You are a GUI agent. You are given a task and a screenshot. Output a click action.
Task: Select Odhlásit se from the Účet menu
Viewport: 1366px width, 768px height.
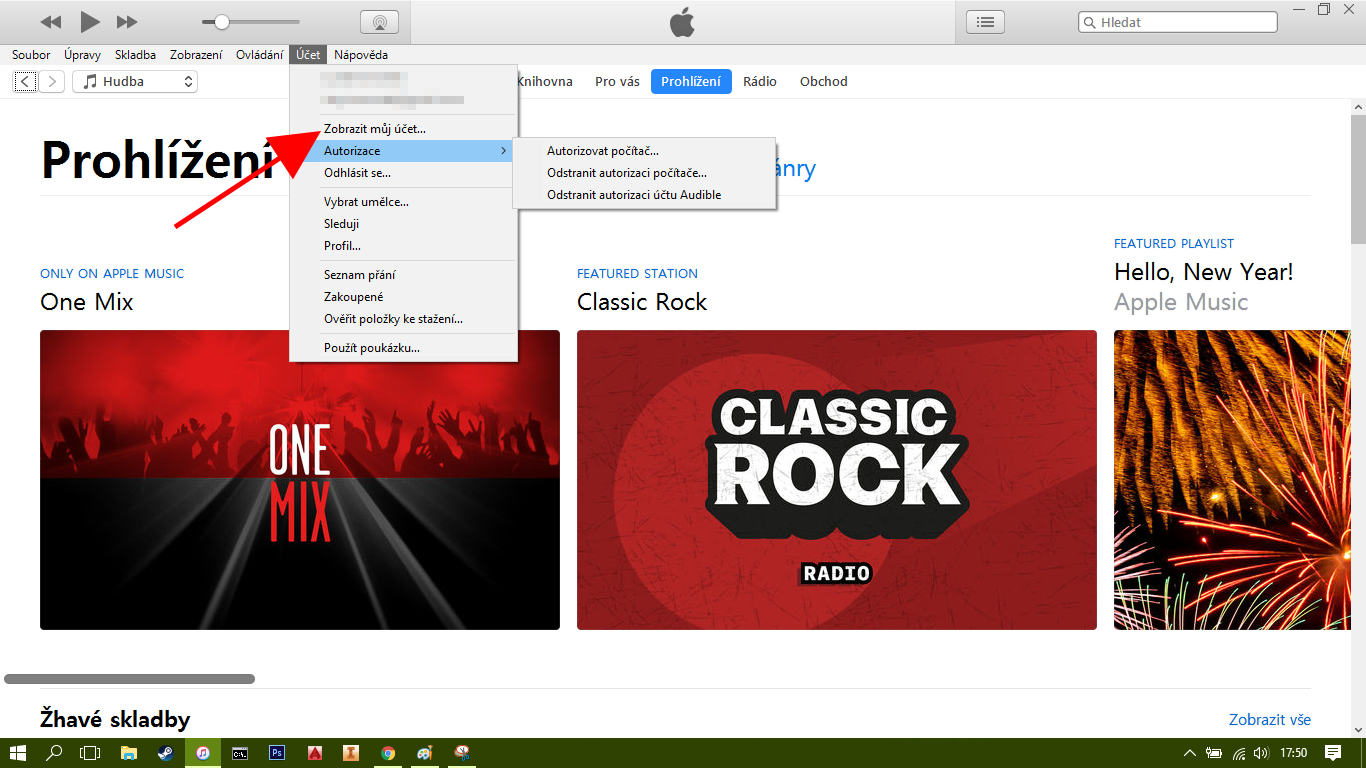403,173
